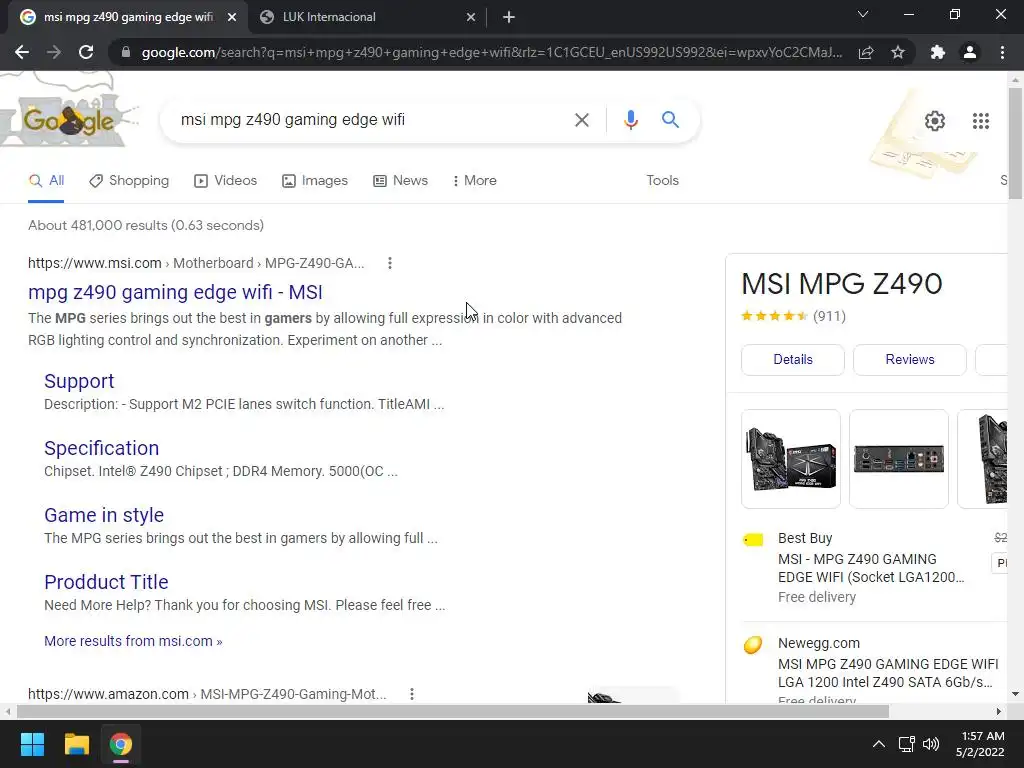Screen dimensions: 1024x768
Task: Switch to LUK Internacional tab
Action: 366,17
